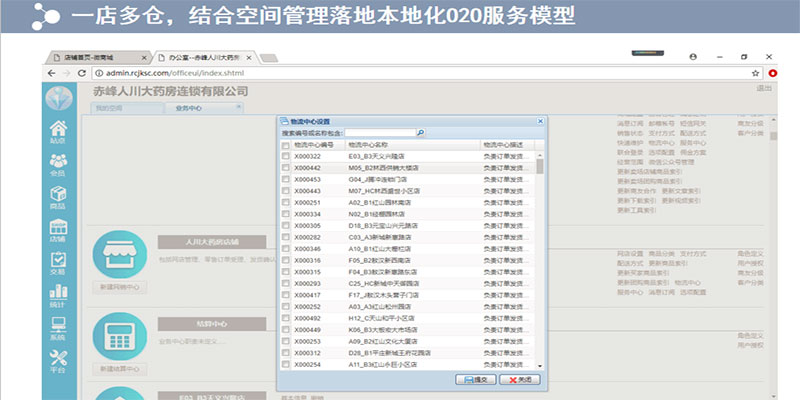This screenshot has width=800, height=400.
Task: Check the X000251 row checkbox
Action: pyautogui.click(x=286, y=202)
